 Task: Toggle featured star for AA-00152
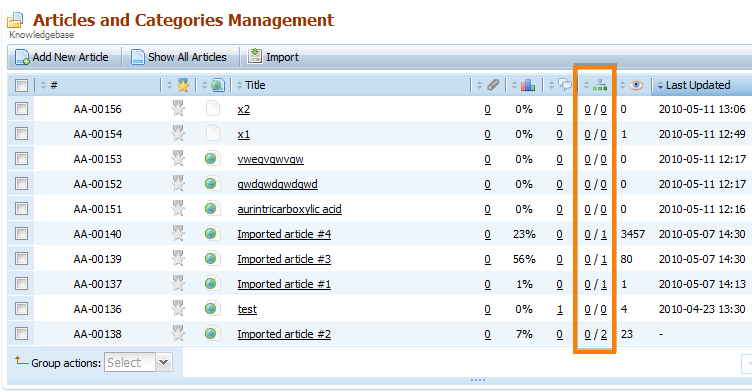click(x=178, y=183)
